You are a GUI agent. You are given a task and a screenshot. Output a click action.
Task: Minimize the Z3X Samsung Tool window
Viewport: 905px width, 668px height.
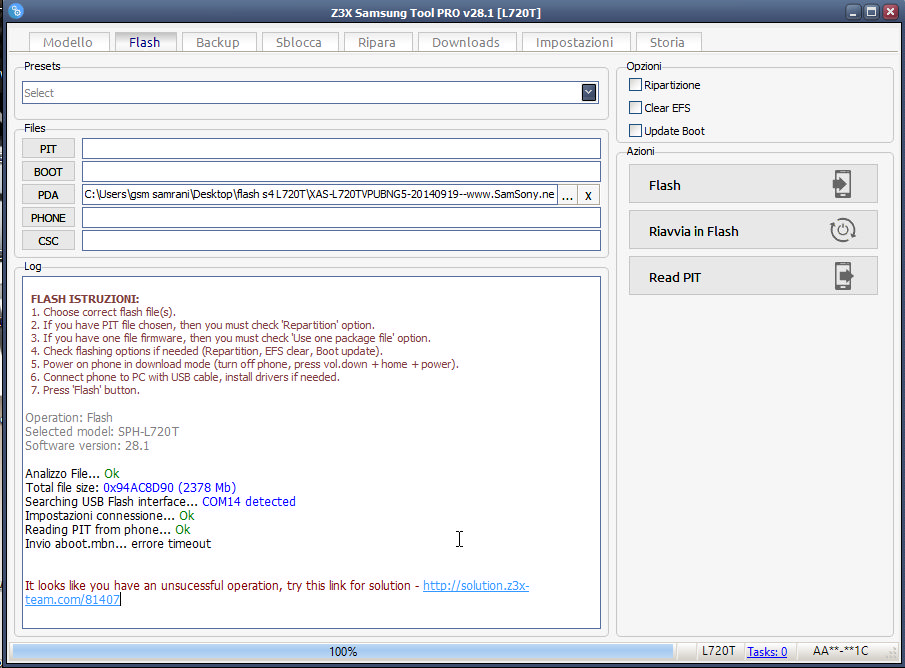[854, 12]
